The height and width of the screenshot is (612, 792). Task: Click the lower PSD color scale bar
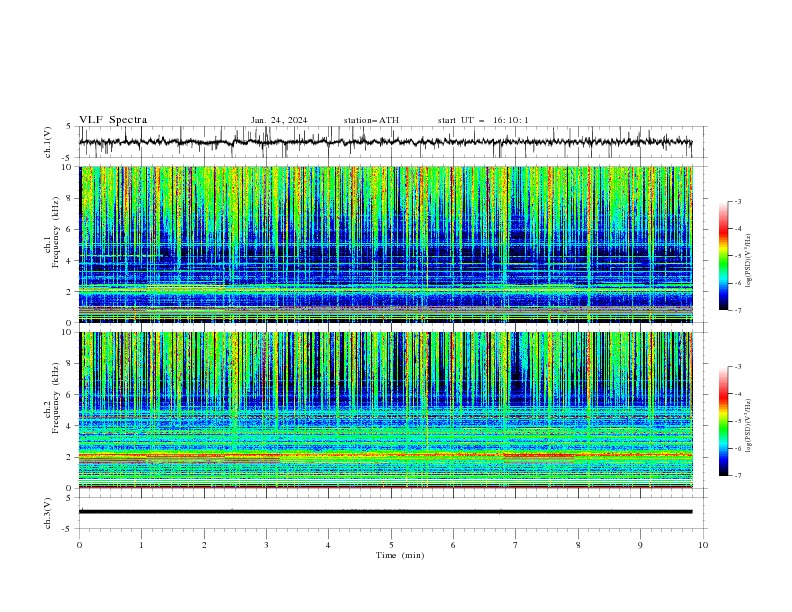[x=723, y=421]
